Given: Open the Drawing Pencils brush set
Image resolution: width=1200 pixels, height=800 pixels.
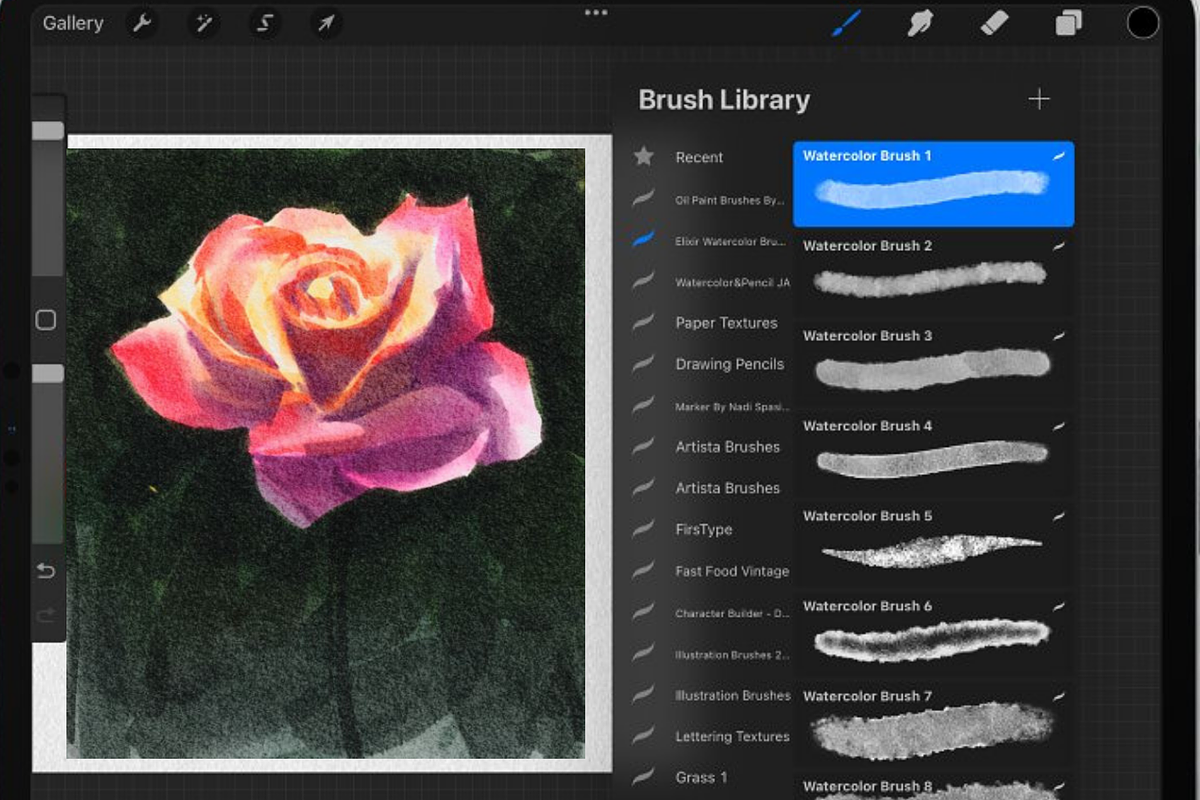Looking at the screenshot, I should (x=729, y=364).
